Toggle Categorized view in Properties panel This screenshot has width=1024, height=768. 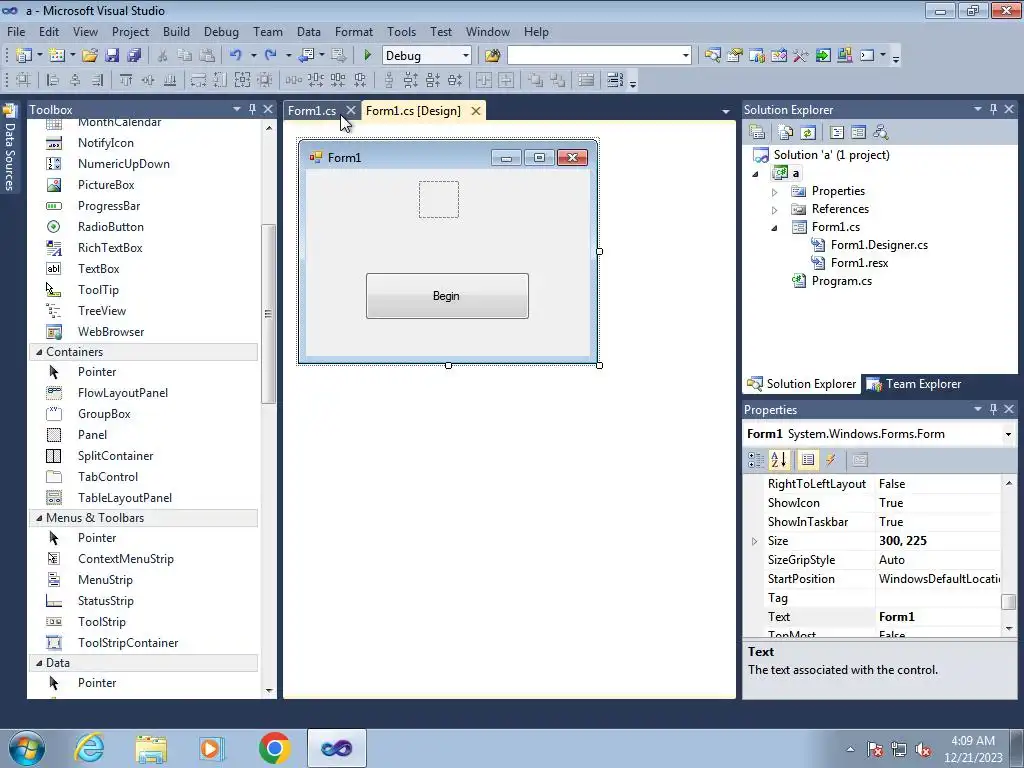pyautogui.click(x=756, y=460)
